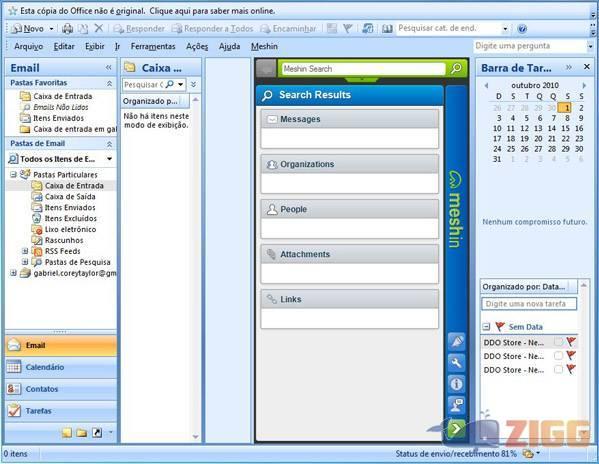Collapse the Sem Data task group
The height and width of the screenshot is (464, 599).
pyautogui.click(x=486, y=327)
